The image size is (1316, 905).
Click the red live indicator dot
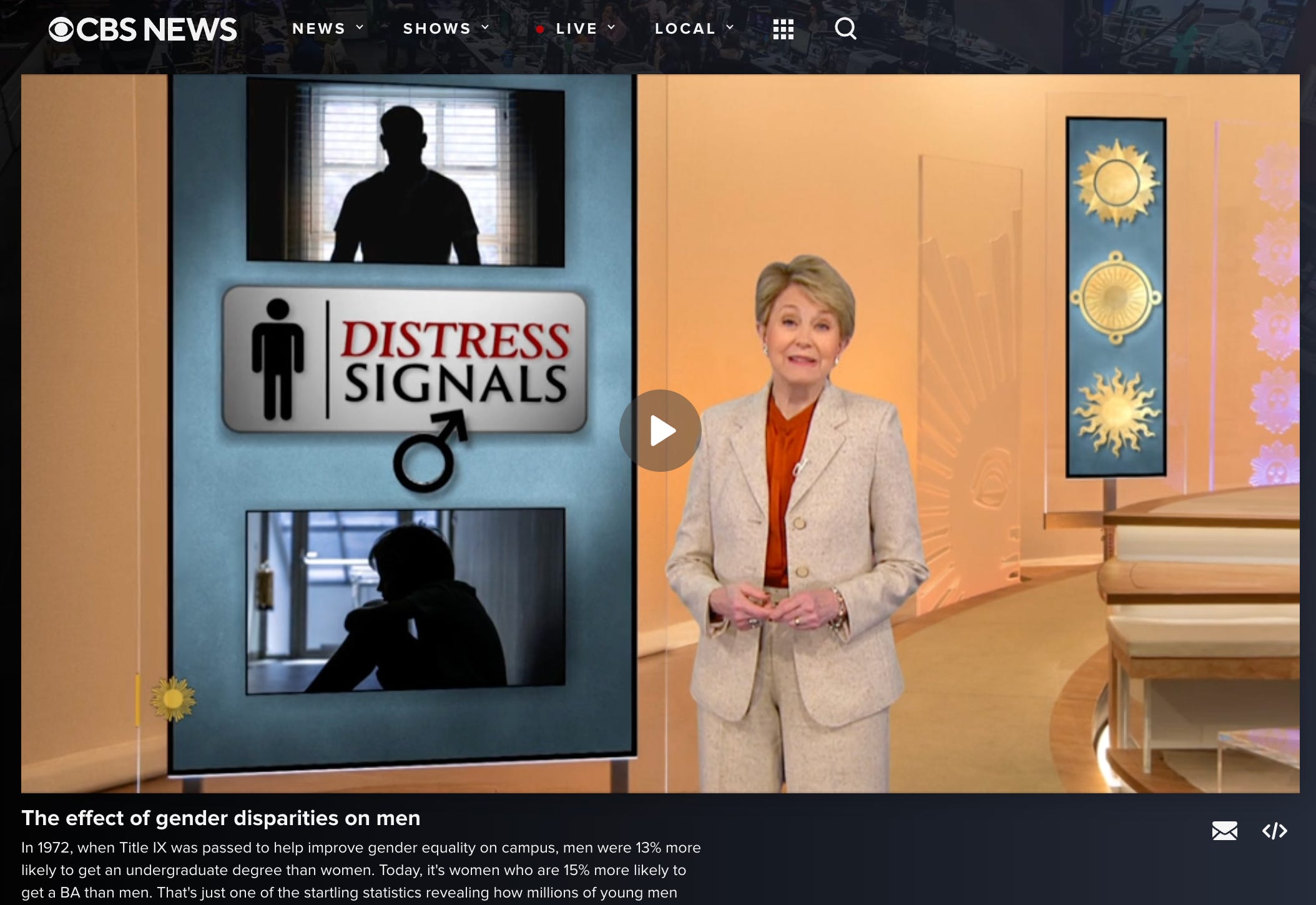(539, 29)
